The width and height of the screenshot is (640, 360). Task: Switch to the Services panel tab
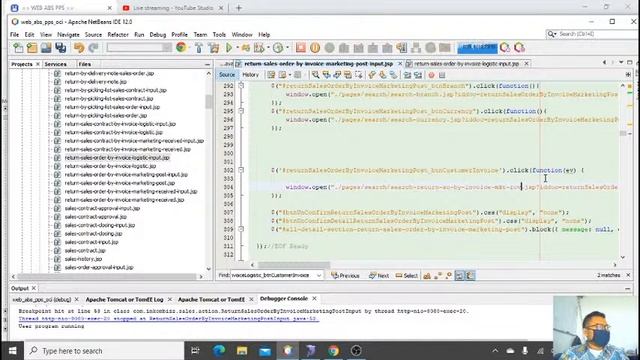[x=56, y=64]
